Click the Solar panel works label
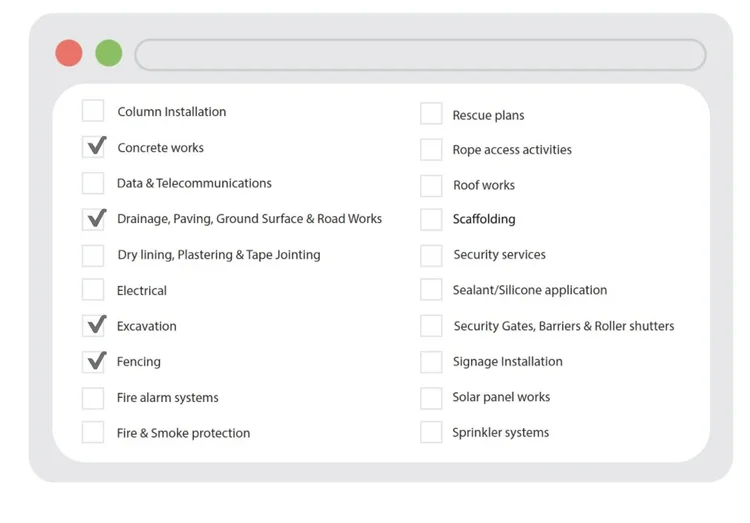The width and height of the screenshot is (750, 523). pyautogui.click(x=501, y=397)
